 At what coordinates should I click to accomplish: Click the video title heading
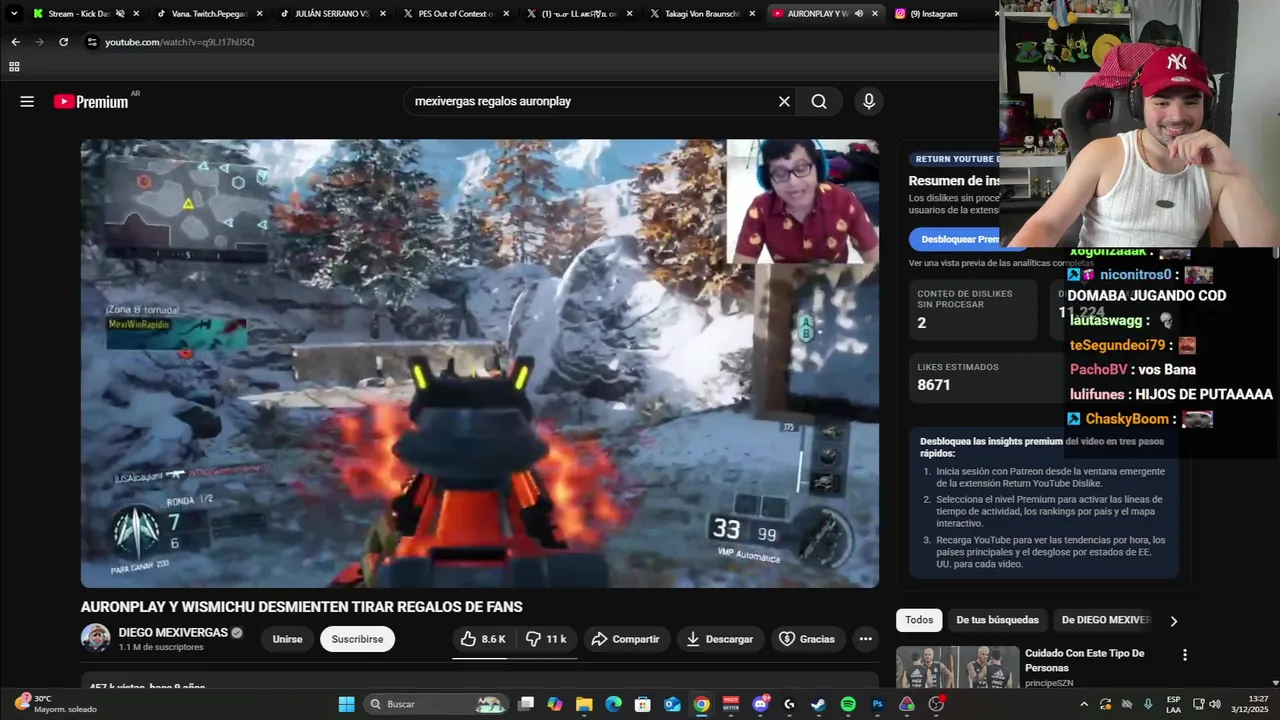click(x=301, y=607)
